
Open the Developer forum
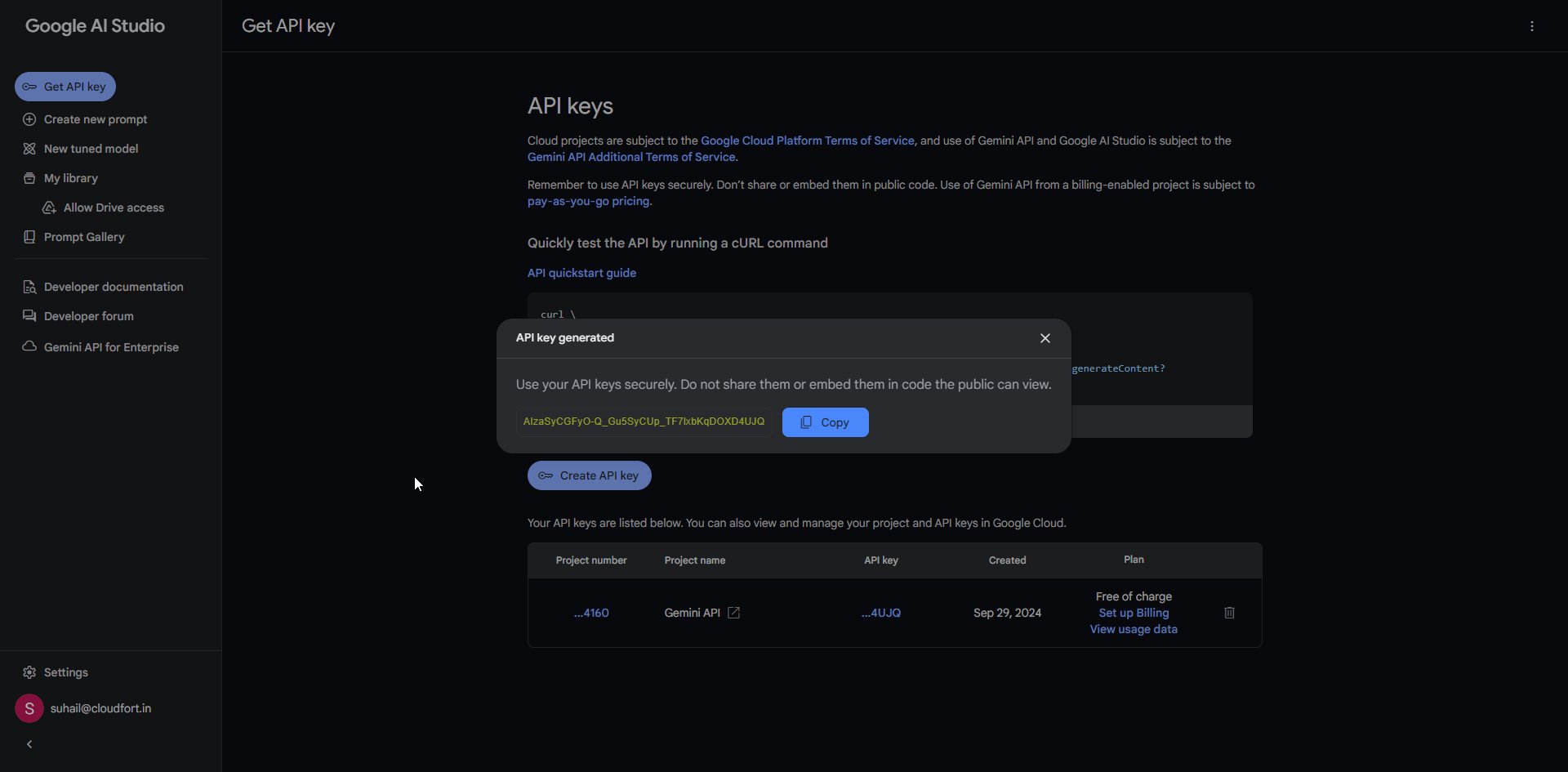coord(29,316)
